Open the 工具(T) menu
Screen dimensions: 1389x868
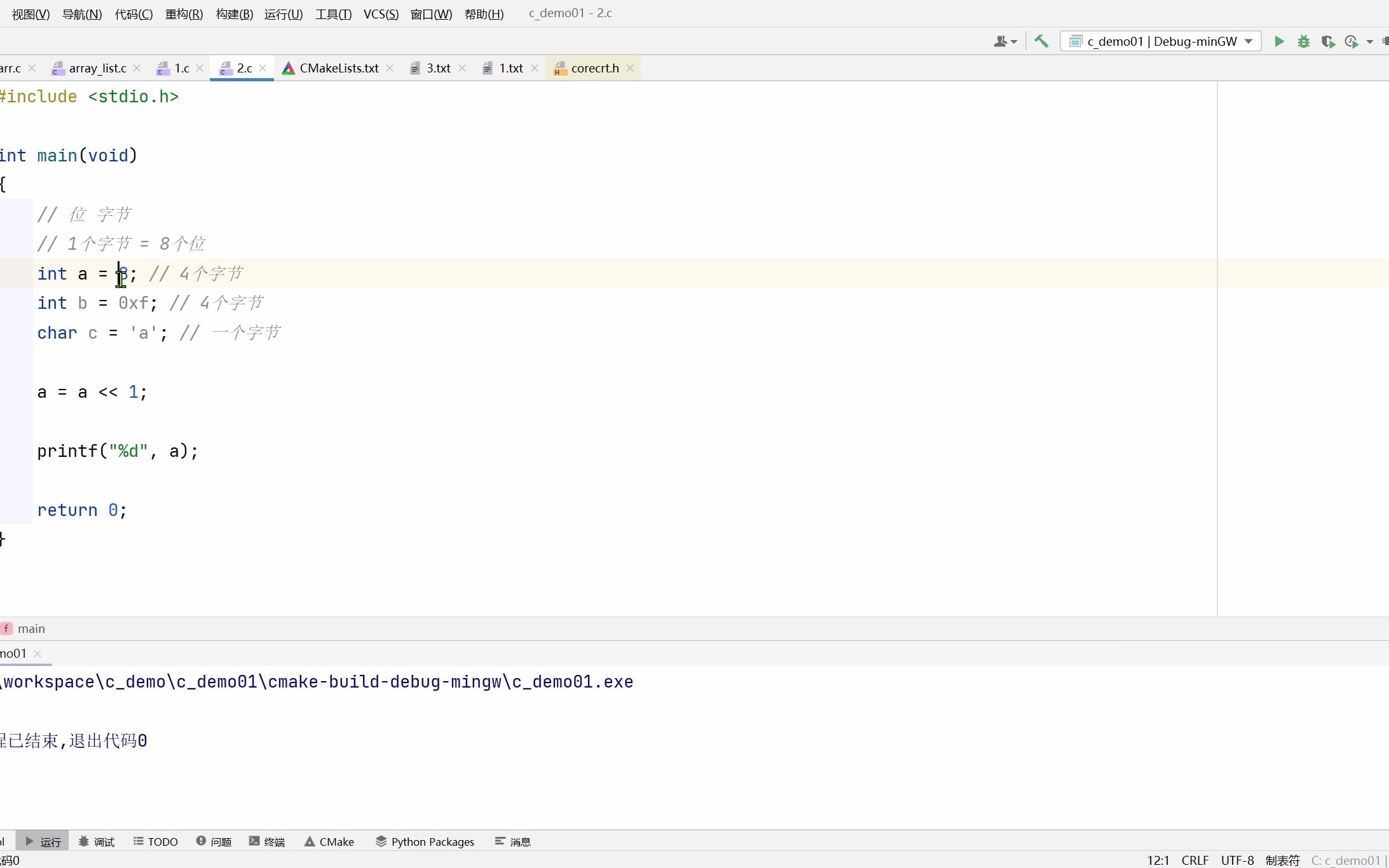tap(334, 14)
